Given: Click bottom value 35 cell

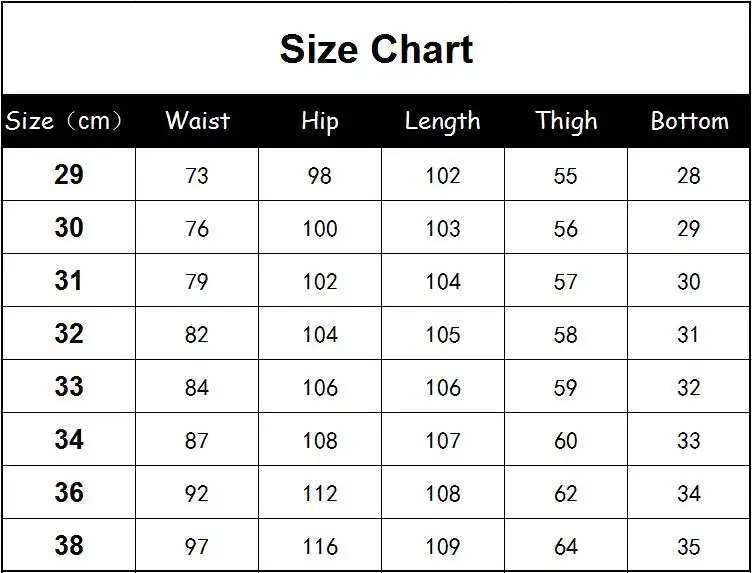Looking at the screenshot, I should click(x=689, y=546).
